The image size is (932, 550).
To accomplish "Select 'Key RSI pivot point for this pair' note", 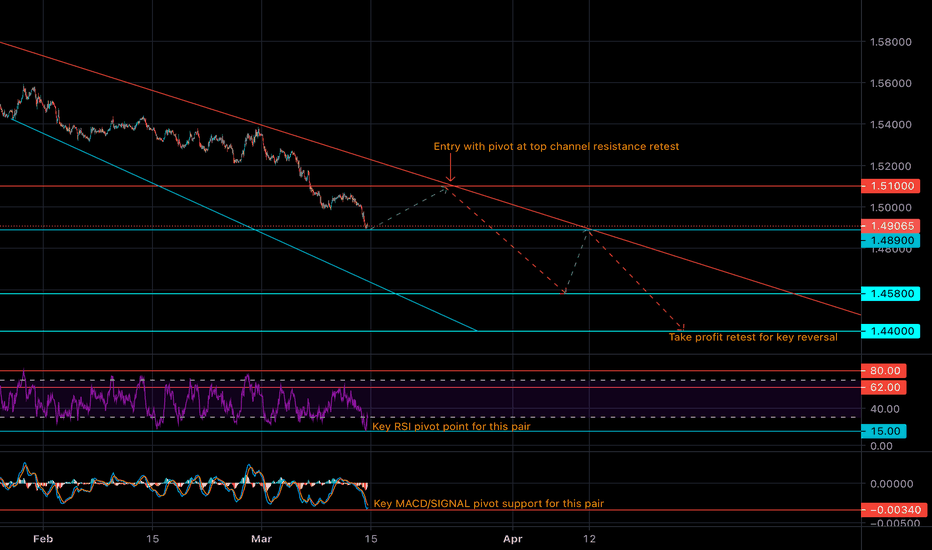I will click(x=451, y=426).
